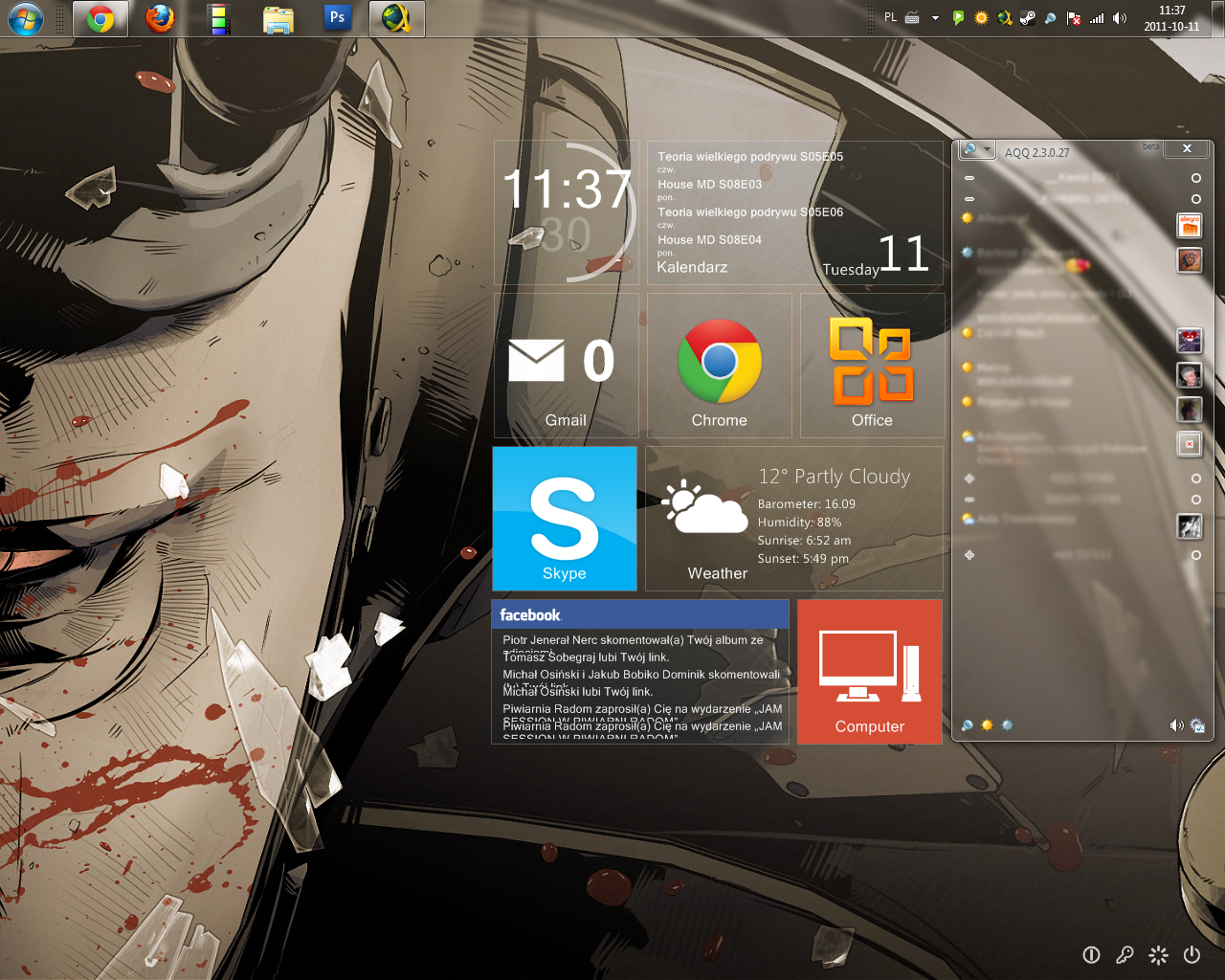Show hidden tray icons arrow
The width and height of the screenshot is (1225, 980).
(x=935, y=18)
